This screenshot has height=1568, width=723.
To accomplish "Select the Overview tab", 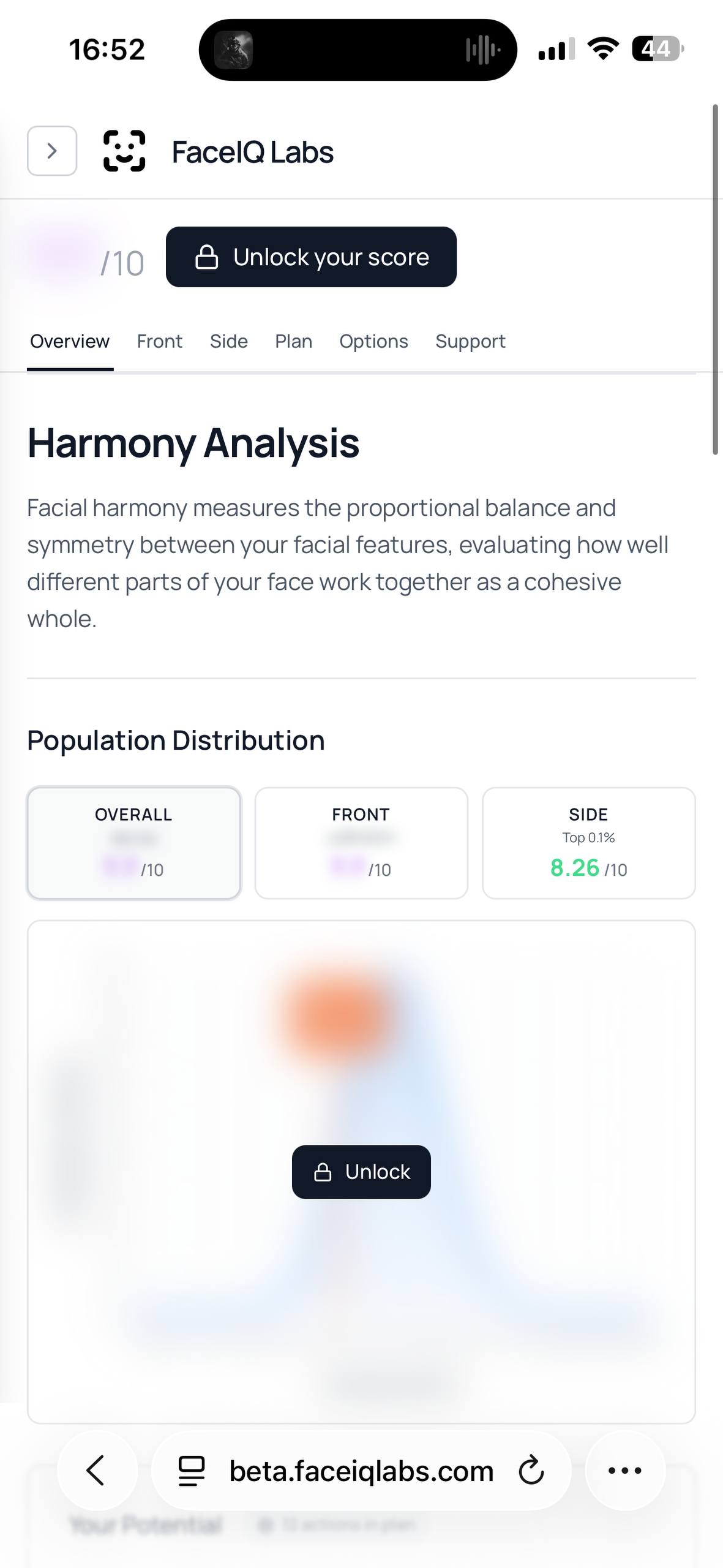I will pyautogui.click(x=70, y=341).
